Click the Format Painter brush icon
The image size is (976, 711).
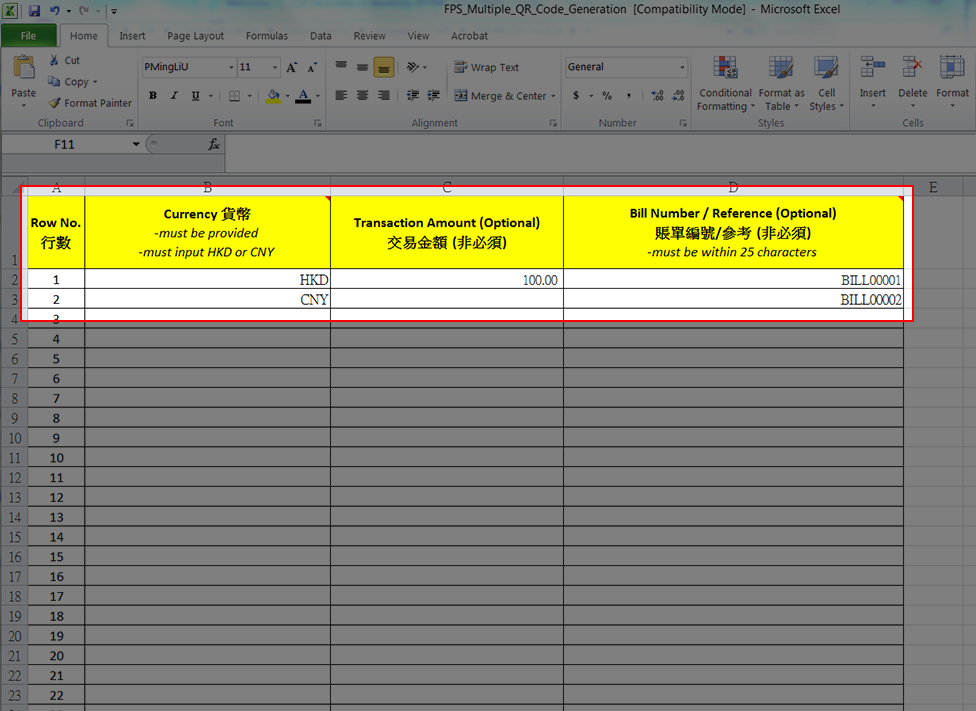click(54, 103)
